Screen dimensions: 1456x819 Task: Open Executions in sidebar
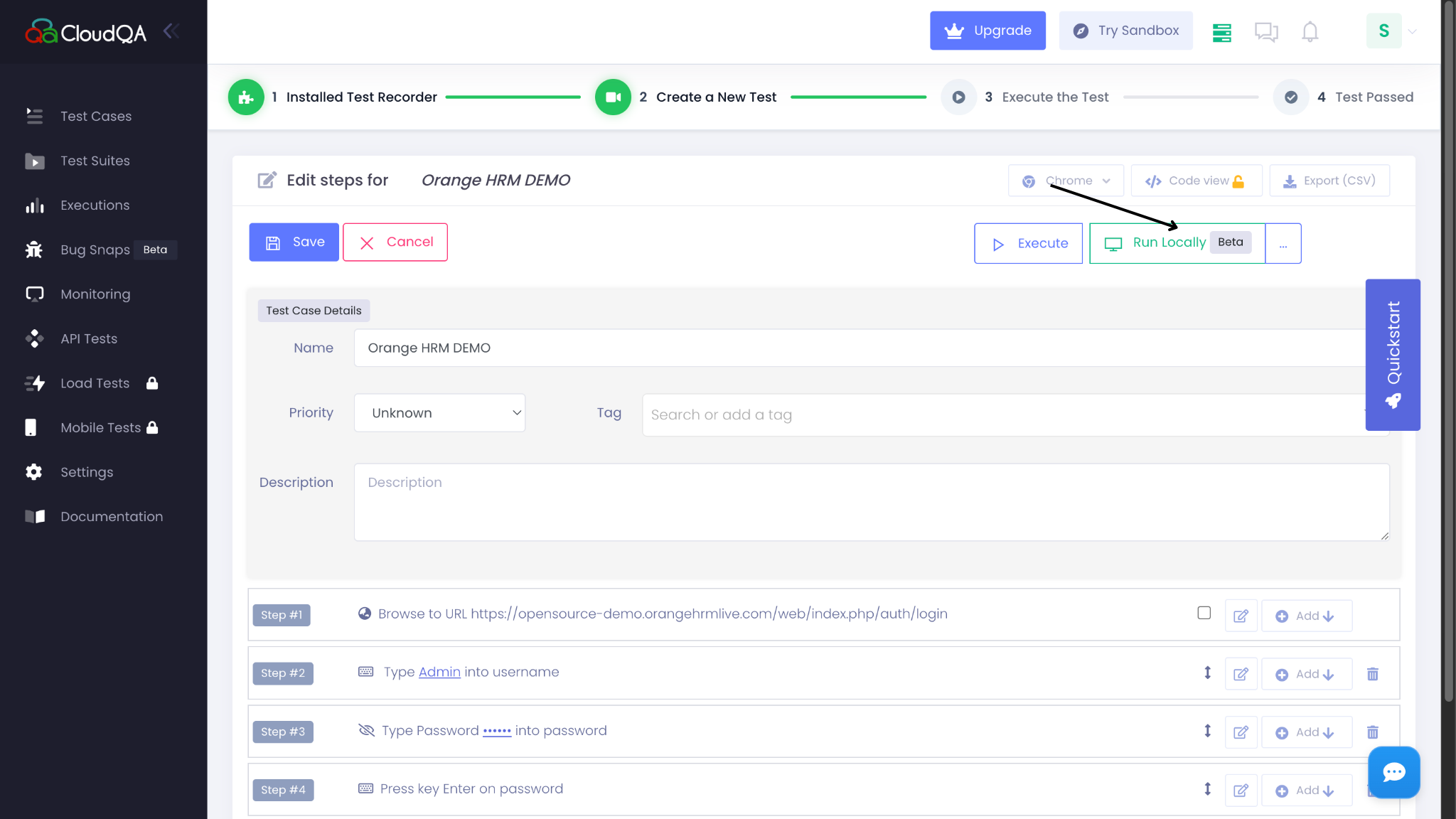(95, 205)
